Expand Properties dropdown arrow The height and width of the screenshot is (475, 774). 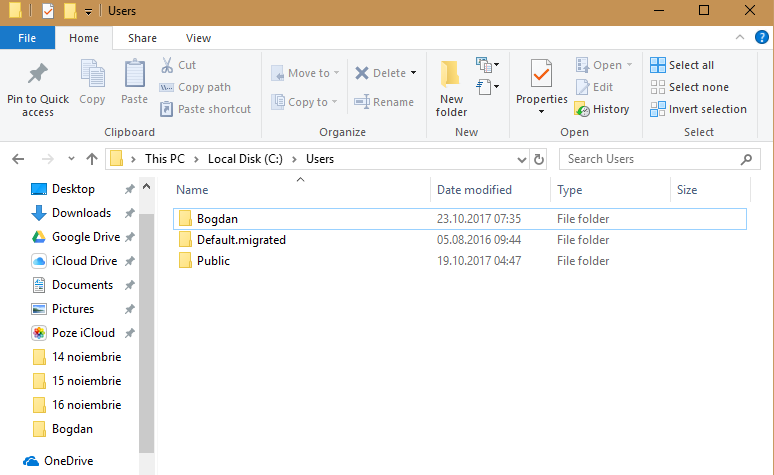[542, 112]
